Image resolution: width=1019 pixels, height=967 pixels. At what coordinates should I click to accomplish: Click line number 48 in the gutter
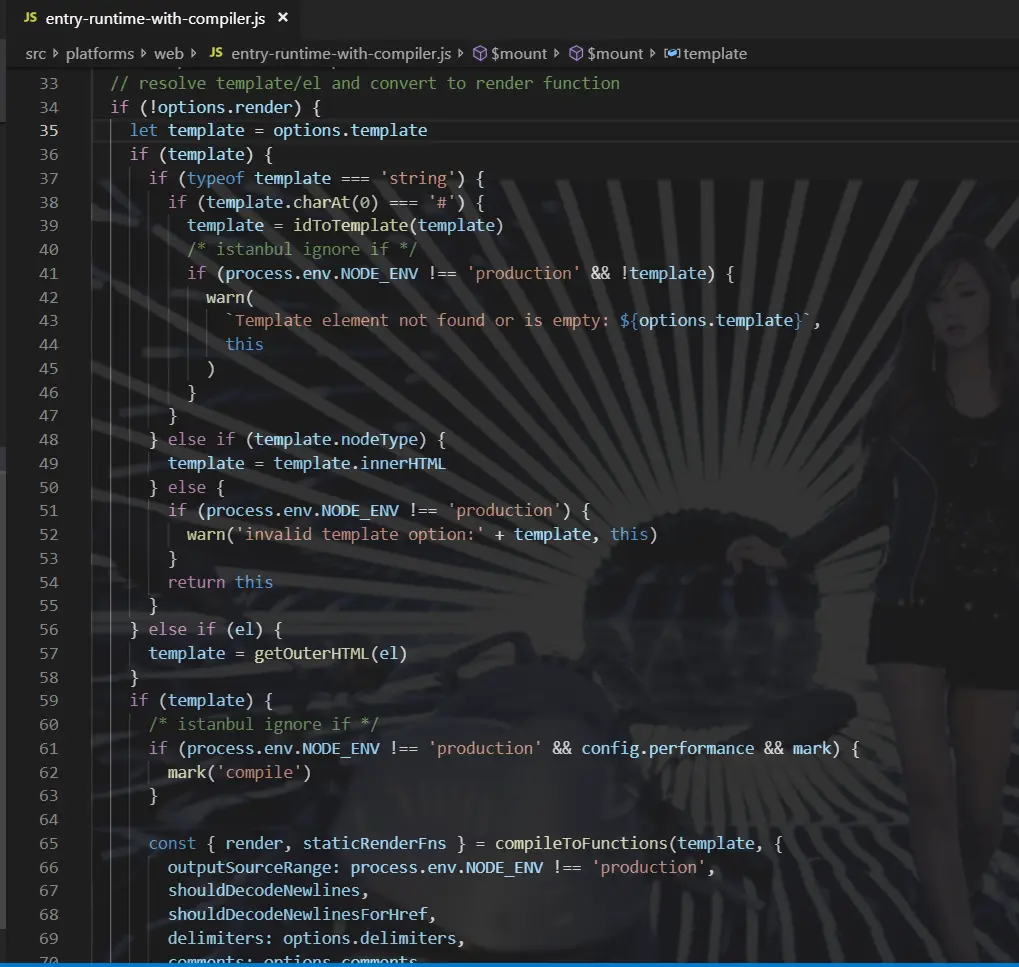(x=49, y=440)
